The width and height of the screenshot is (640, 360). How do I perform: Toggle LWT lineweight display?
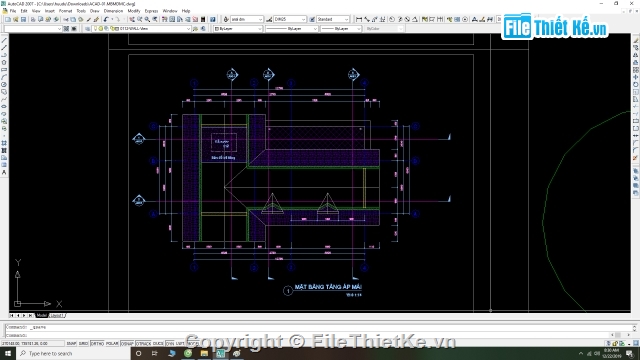pos(180,344)
